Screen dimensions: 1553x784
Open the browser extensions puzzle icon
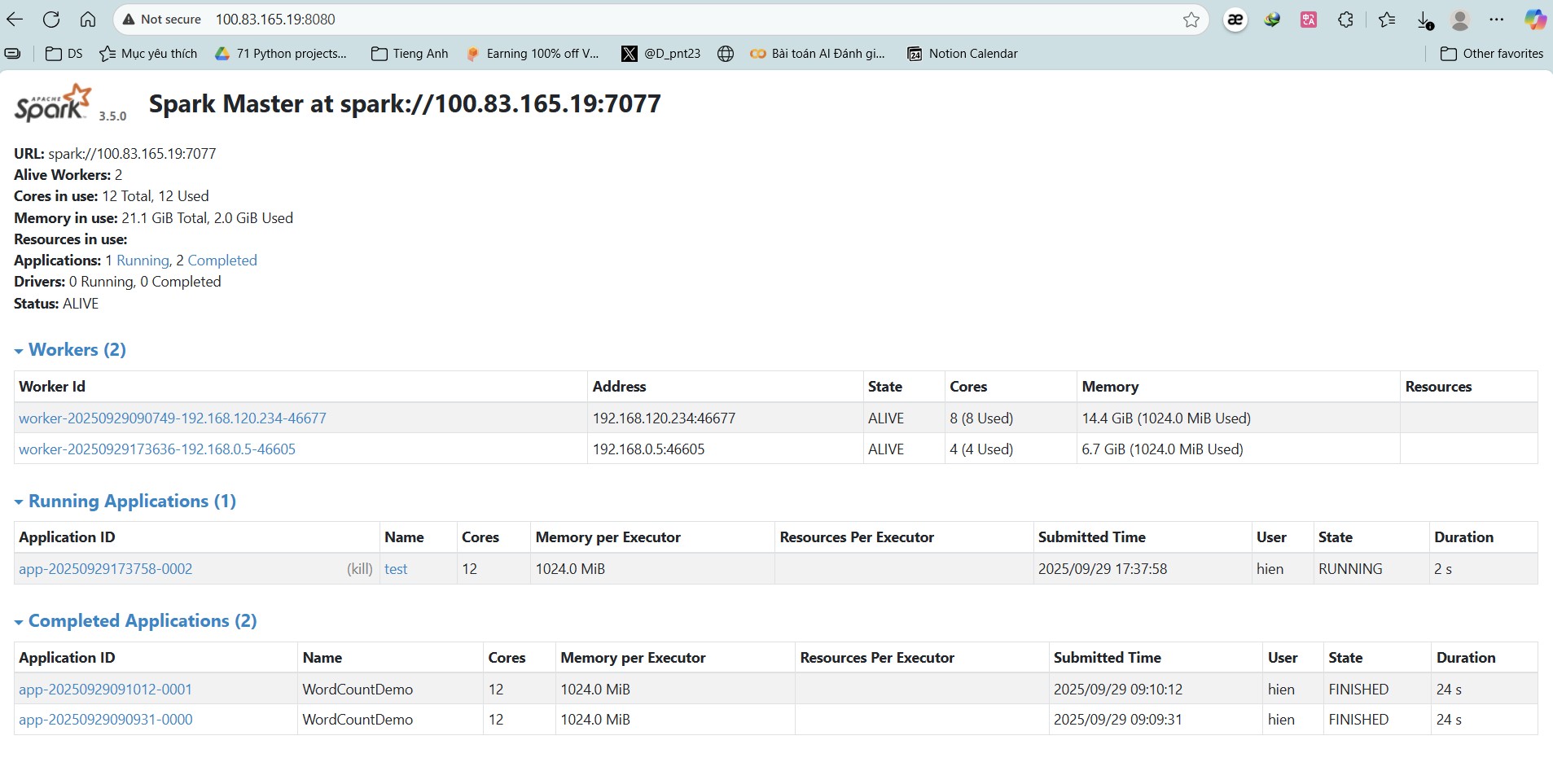[x=1345, y=20]
